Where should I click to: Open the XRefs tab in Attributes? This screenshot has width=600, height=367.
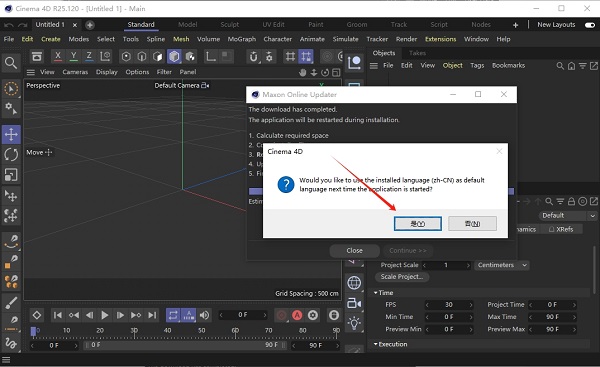(561, 229)
